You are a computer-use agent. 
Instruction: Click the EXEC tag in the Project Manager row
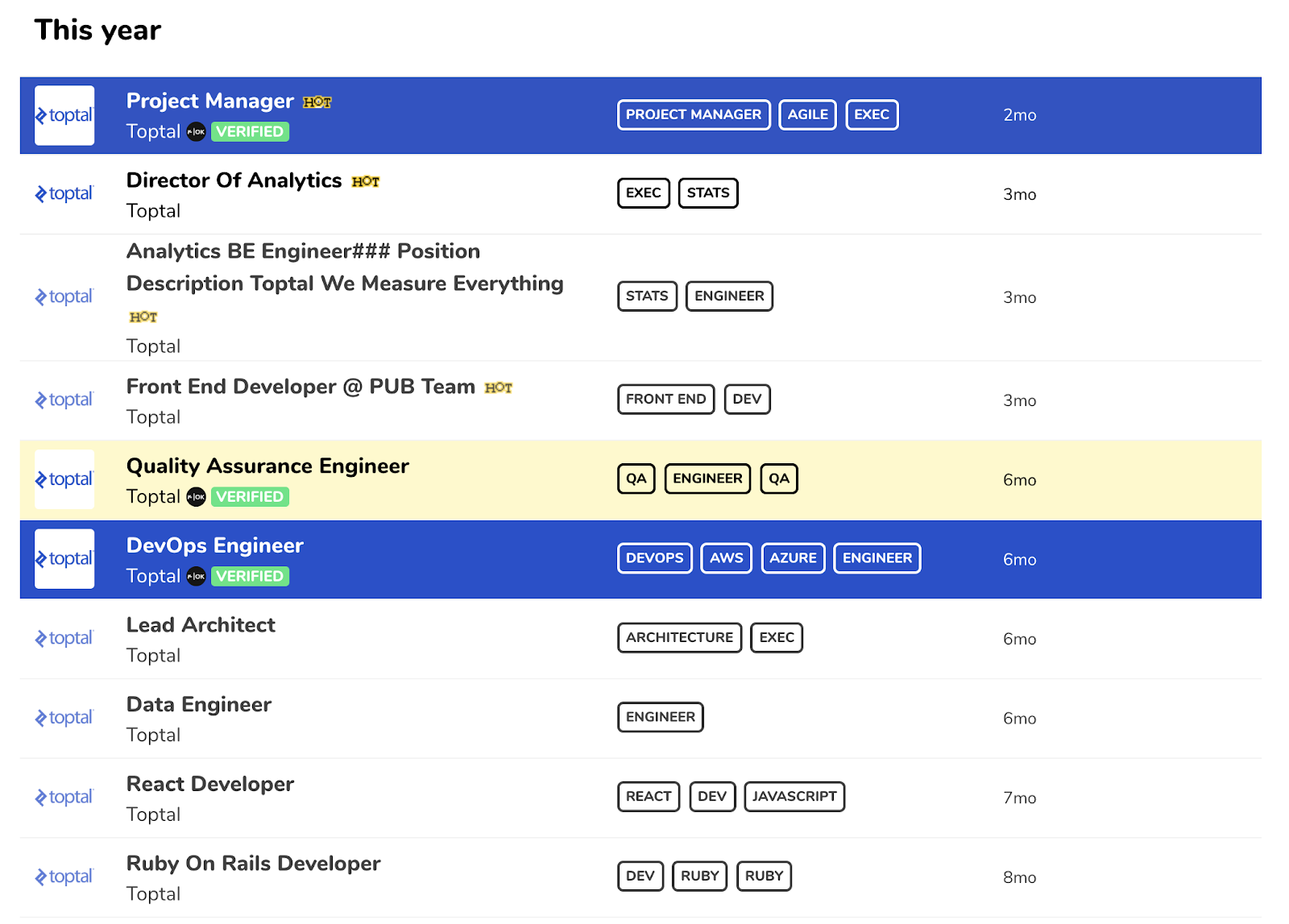pos(872,114)
